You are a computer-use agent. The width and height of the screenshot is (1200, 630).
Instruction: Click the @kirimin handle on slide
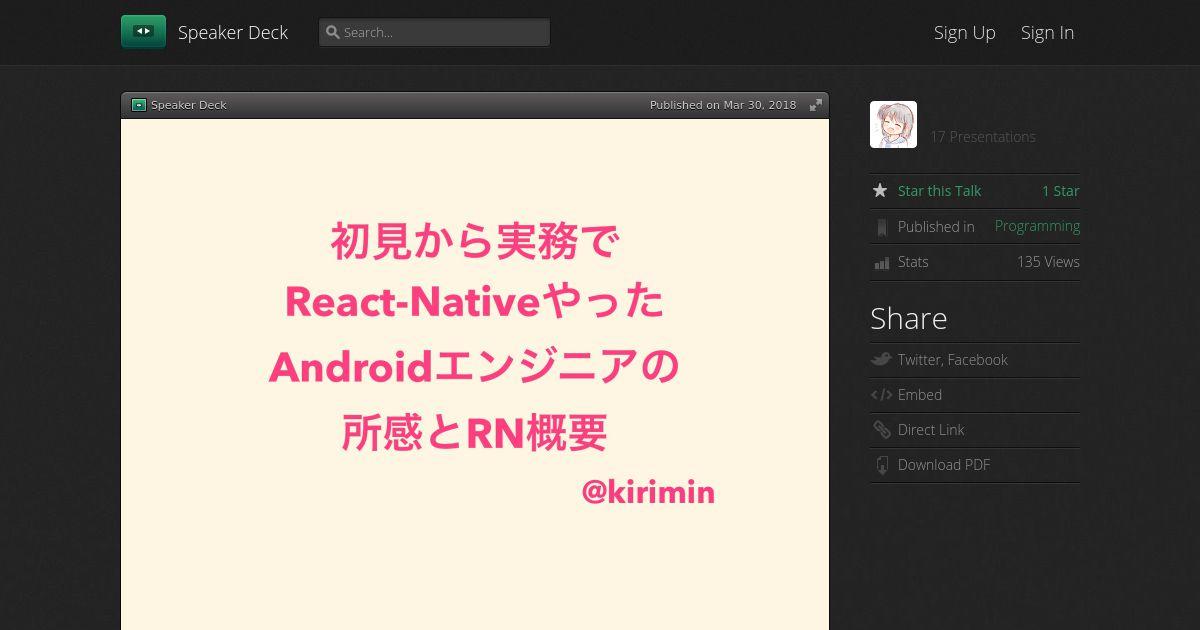pos(648,492)
